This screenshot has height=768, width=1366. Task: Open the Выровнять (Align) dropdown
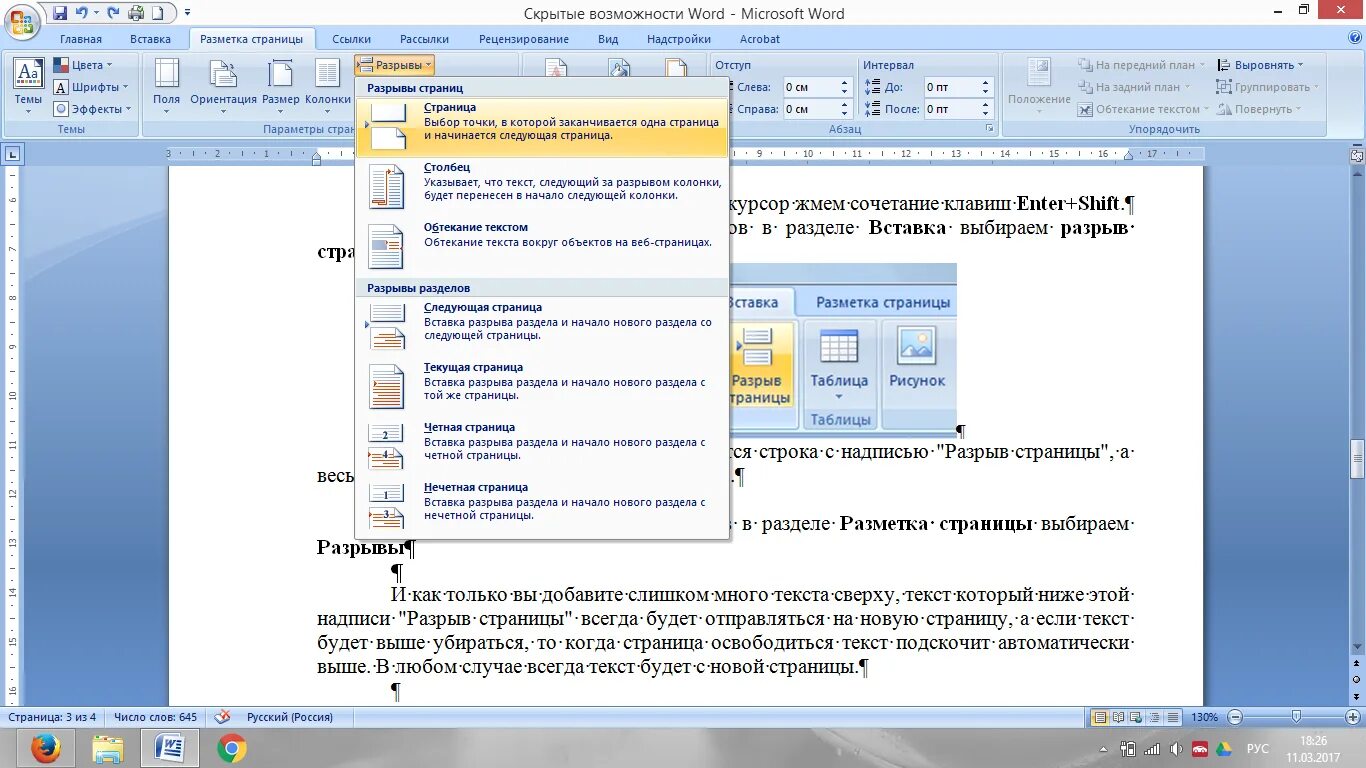1261,65
